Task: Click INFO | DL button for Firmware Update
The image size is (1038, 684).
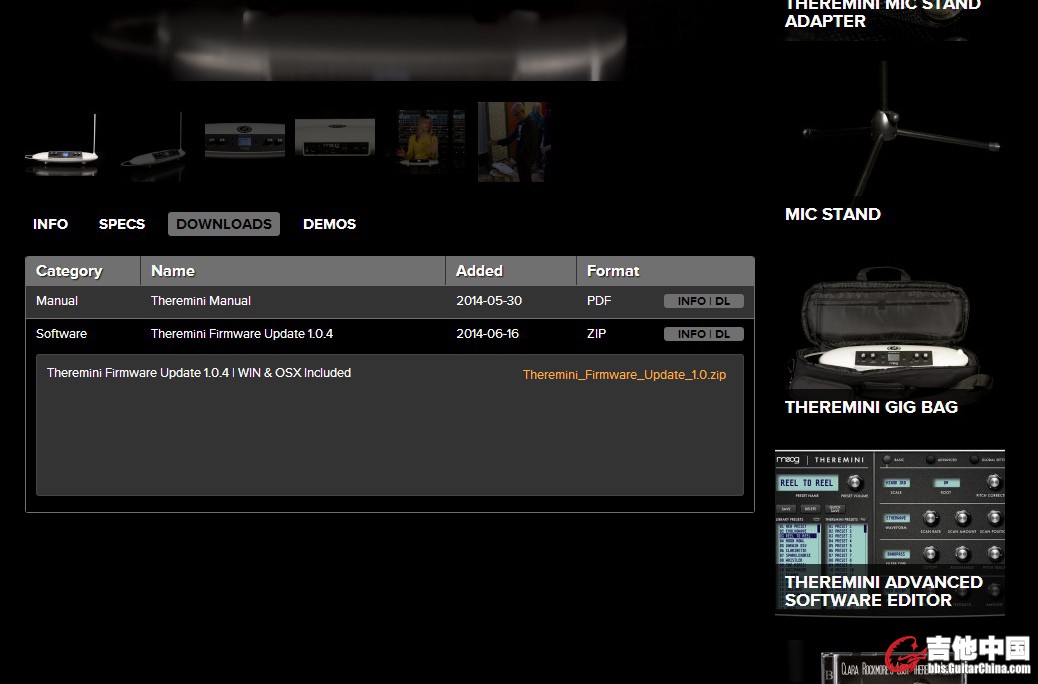Action: pyautogui.click(x=703, y=334)
